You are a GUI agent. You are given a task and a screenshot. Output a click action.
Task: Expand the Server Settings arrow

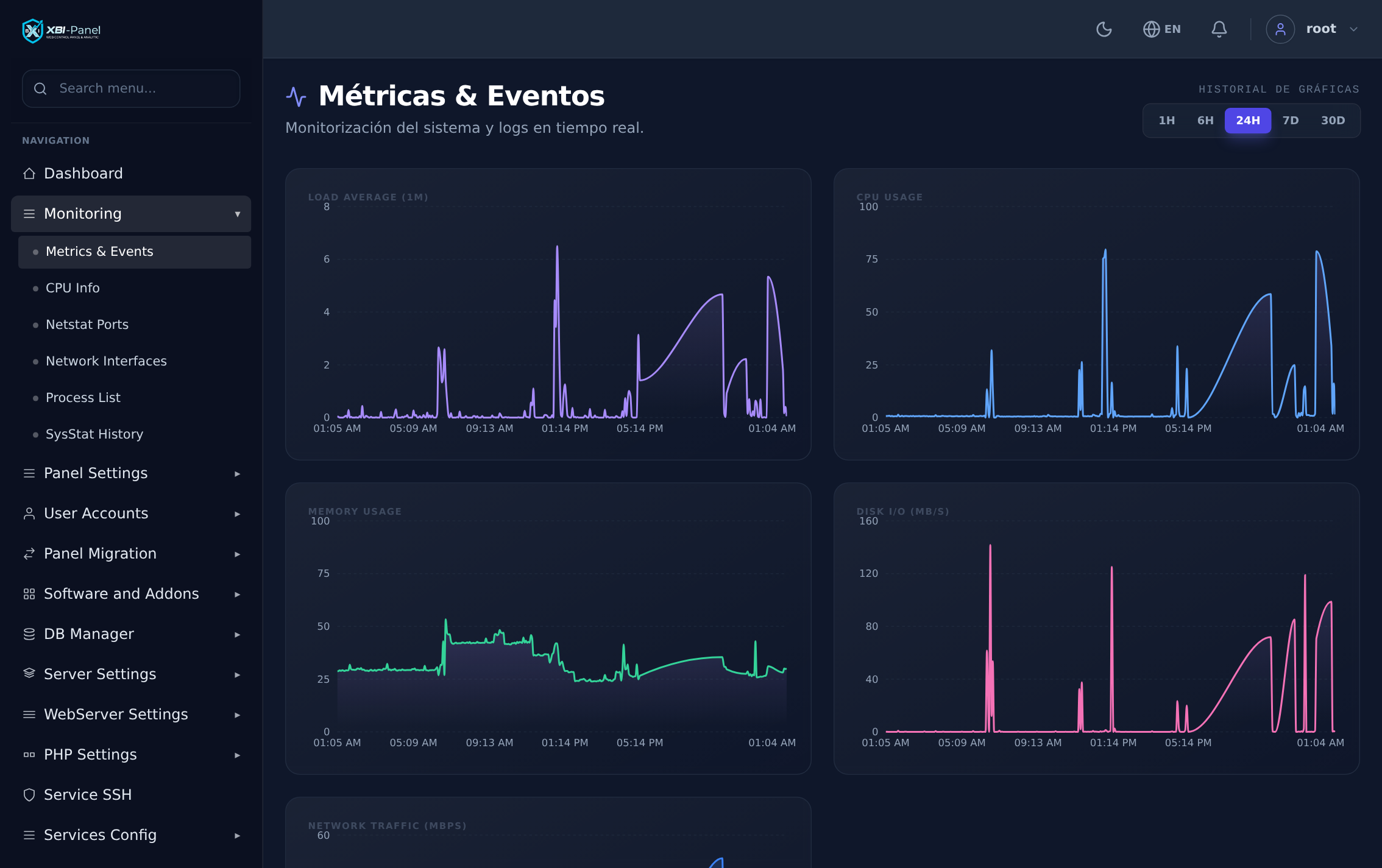tap(237, 675)
